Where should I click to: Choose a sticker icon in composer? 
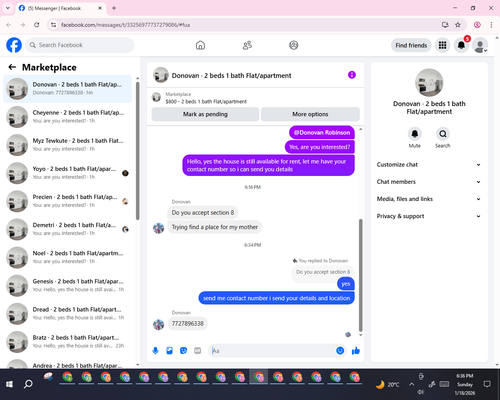[183, 351]
